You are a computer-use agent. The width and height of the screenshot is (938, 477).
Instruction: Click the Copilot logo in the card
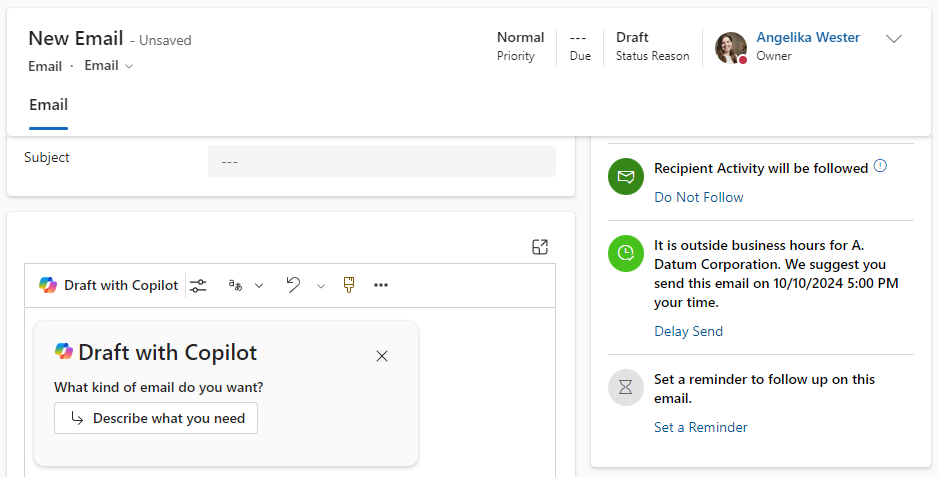pyautogui.click(x=63, y=351)
